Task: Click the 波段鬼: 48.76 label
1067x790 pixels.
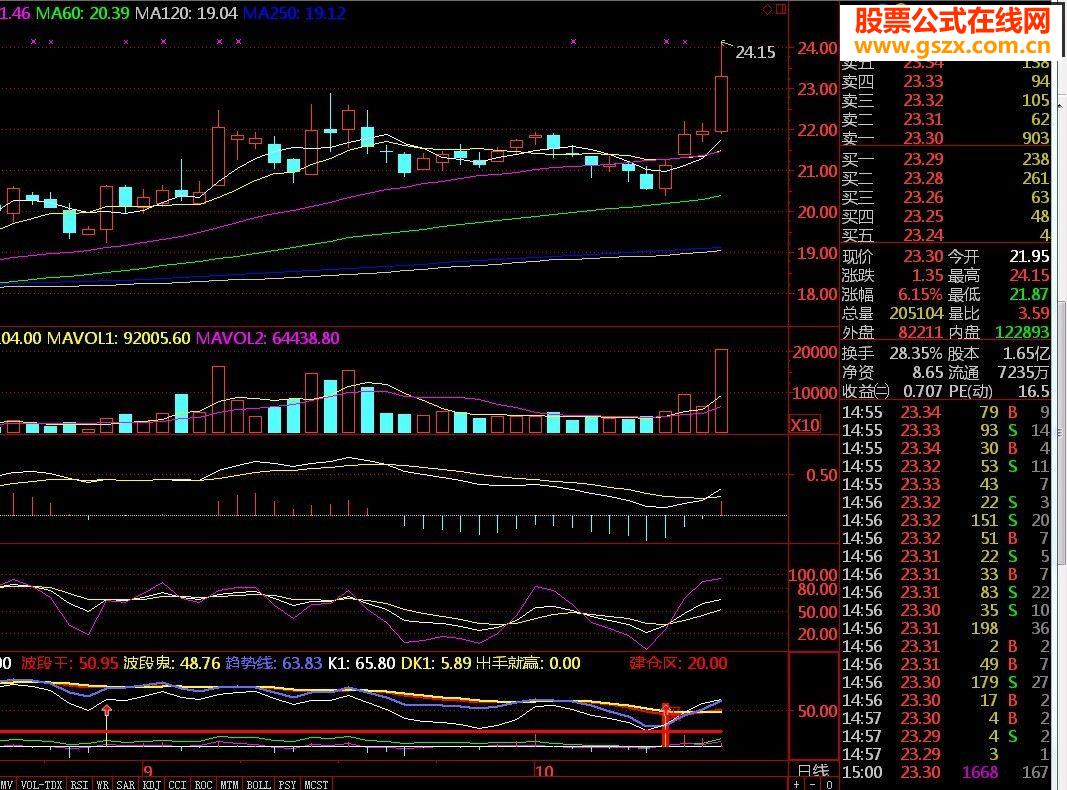Action: [x=171, y=663]
